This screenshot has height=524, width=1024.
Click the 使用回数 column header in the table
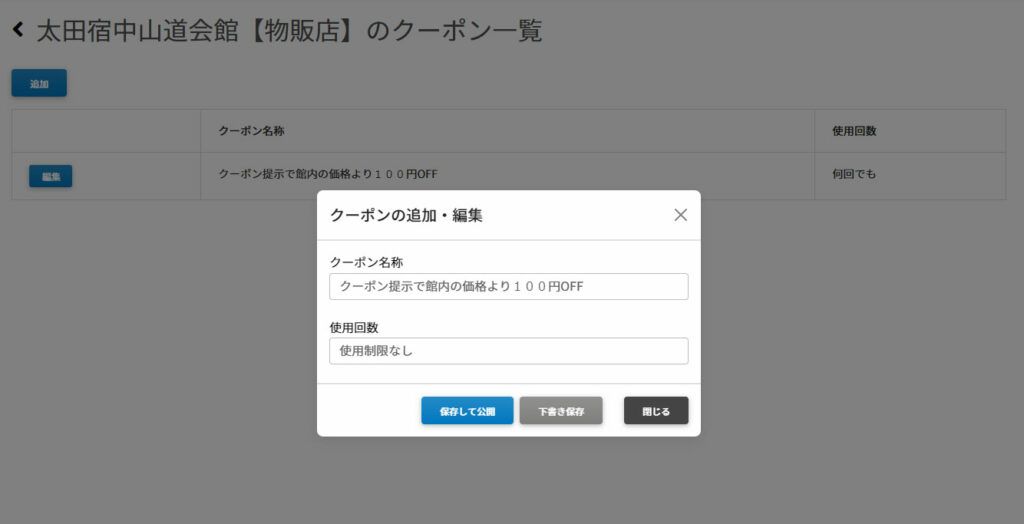tap(854, 131)
